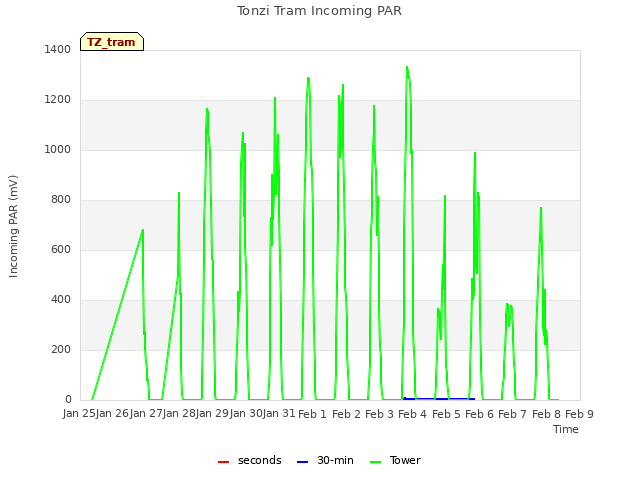Click the blue 30-min legend marker
Viewport: 640px width, 480px height.
click(302, 462)
